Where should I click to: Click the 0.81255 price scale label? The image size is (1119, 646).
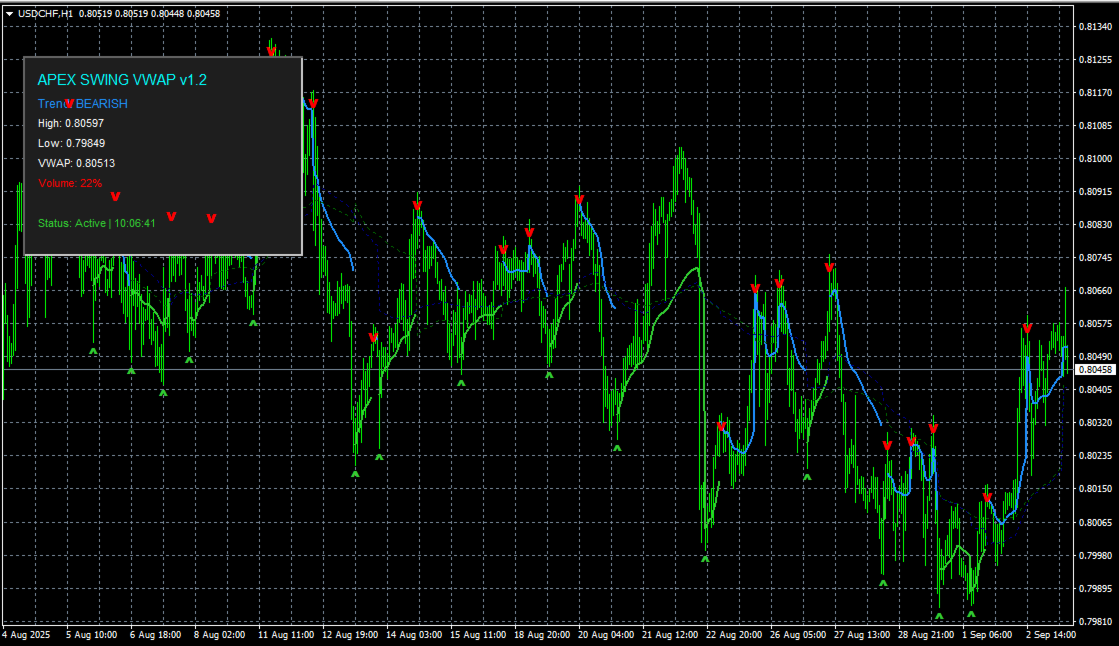coord(1095,59)
